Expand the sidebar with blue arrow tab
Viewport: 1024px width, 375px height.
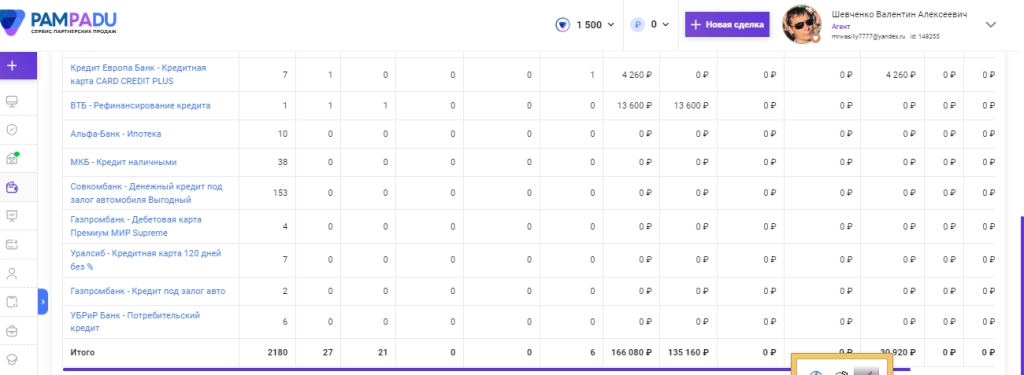[x=42, y=302]
